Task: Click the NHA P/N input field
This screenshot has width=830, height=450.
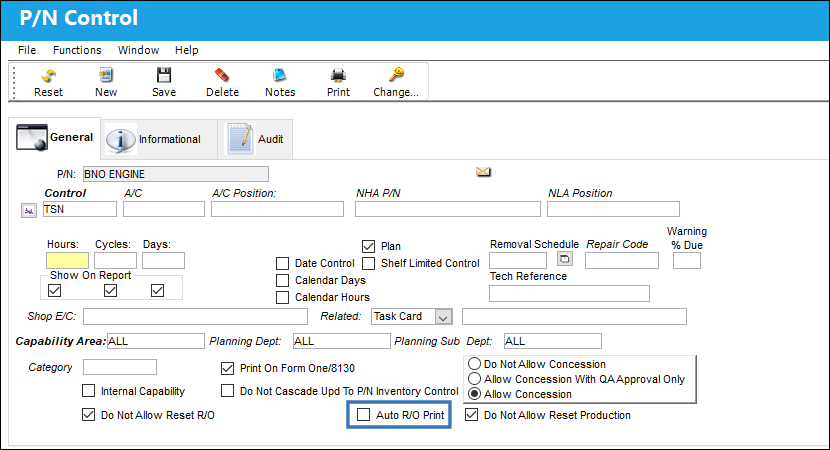Action: tap(448, 209)
